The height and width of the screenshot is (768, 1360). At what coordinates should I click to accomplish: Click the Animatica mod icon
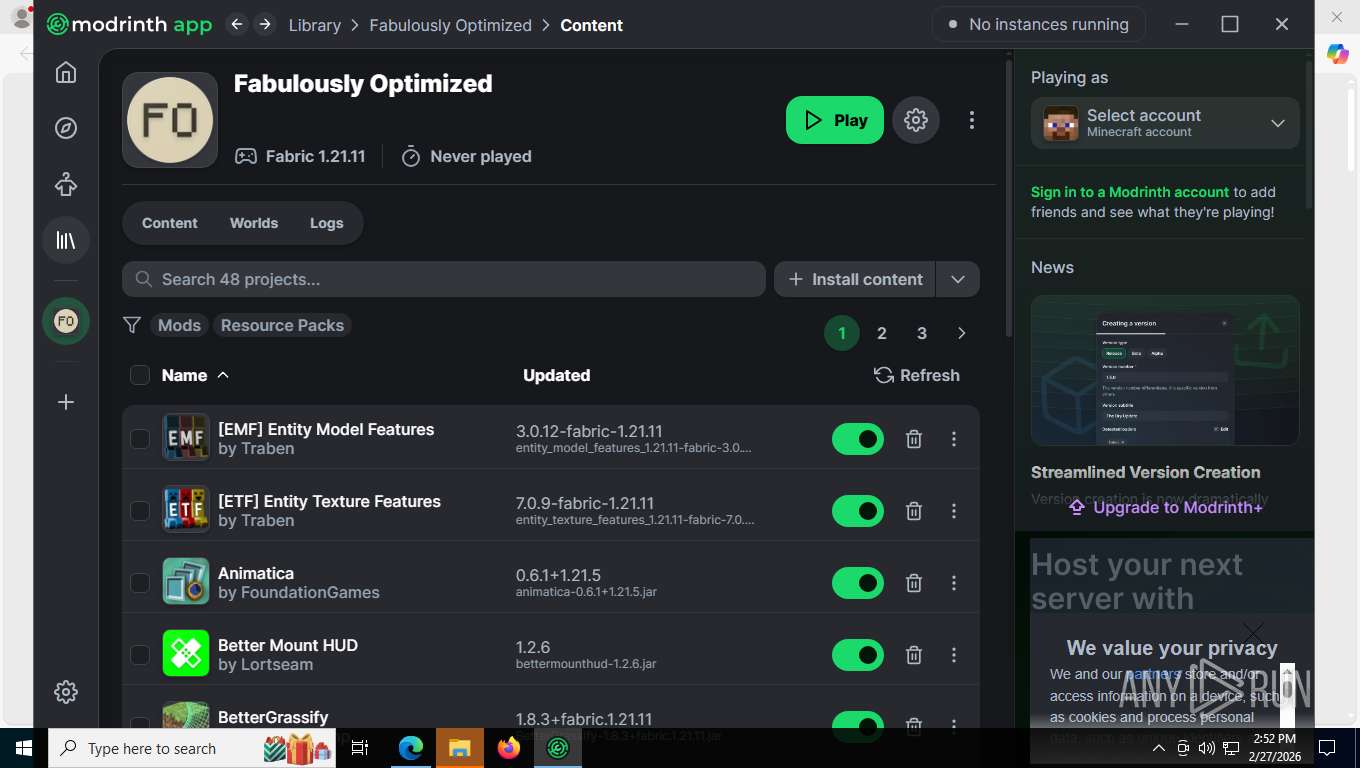pyautogui.click(x=186, y=581)
